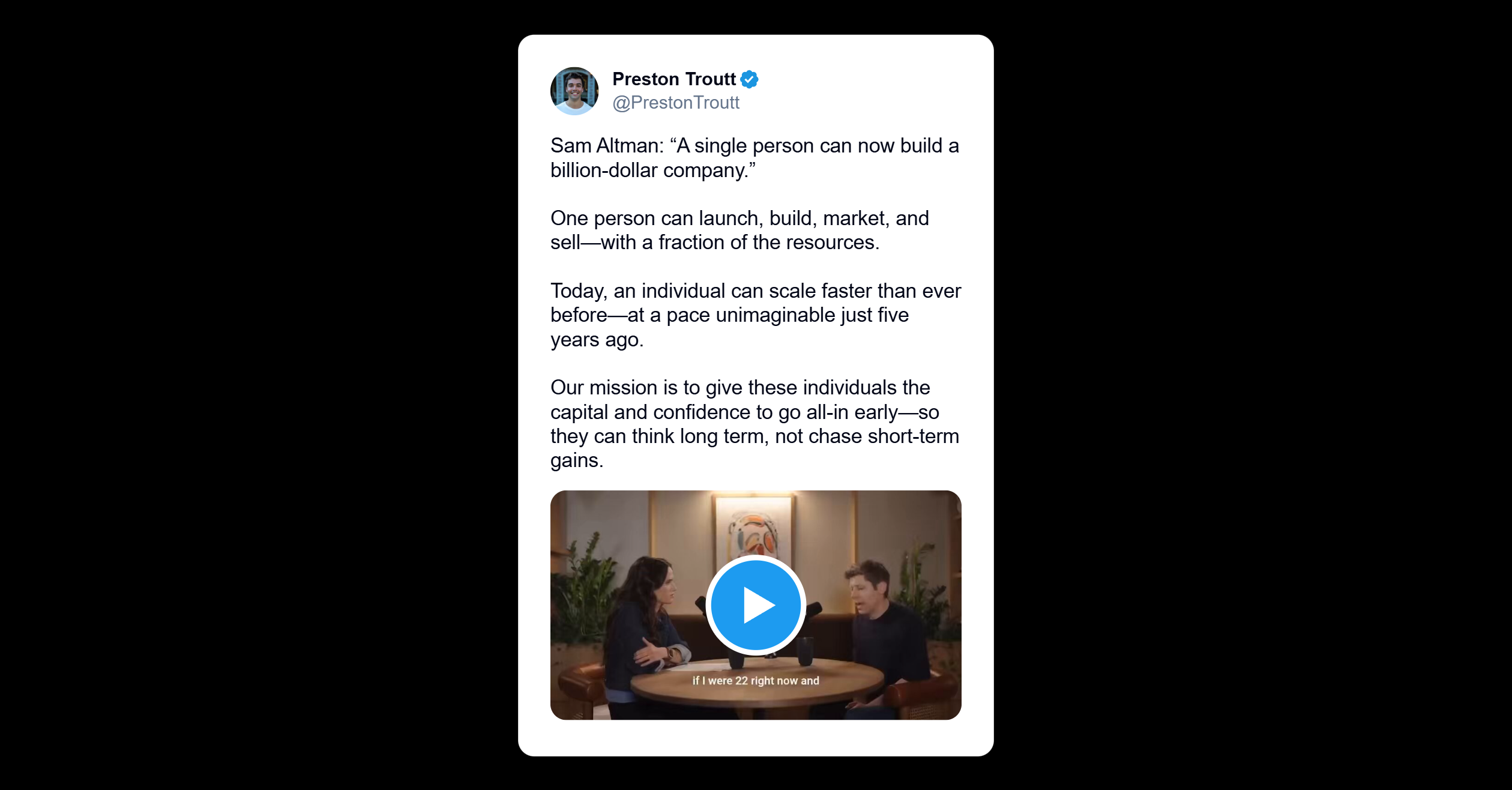Click the blue play button on video
The height and width of the screenshot is (790, 1512).
[x=756, y=605]
